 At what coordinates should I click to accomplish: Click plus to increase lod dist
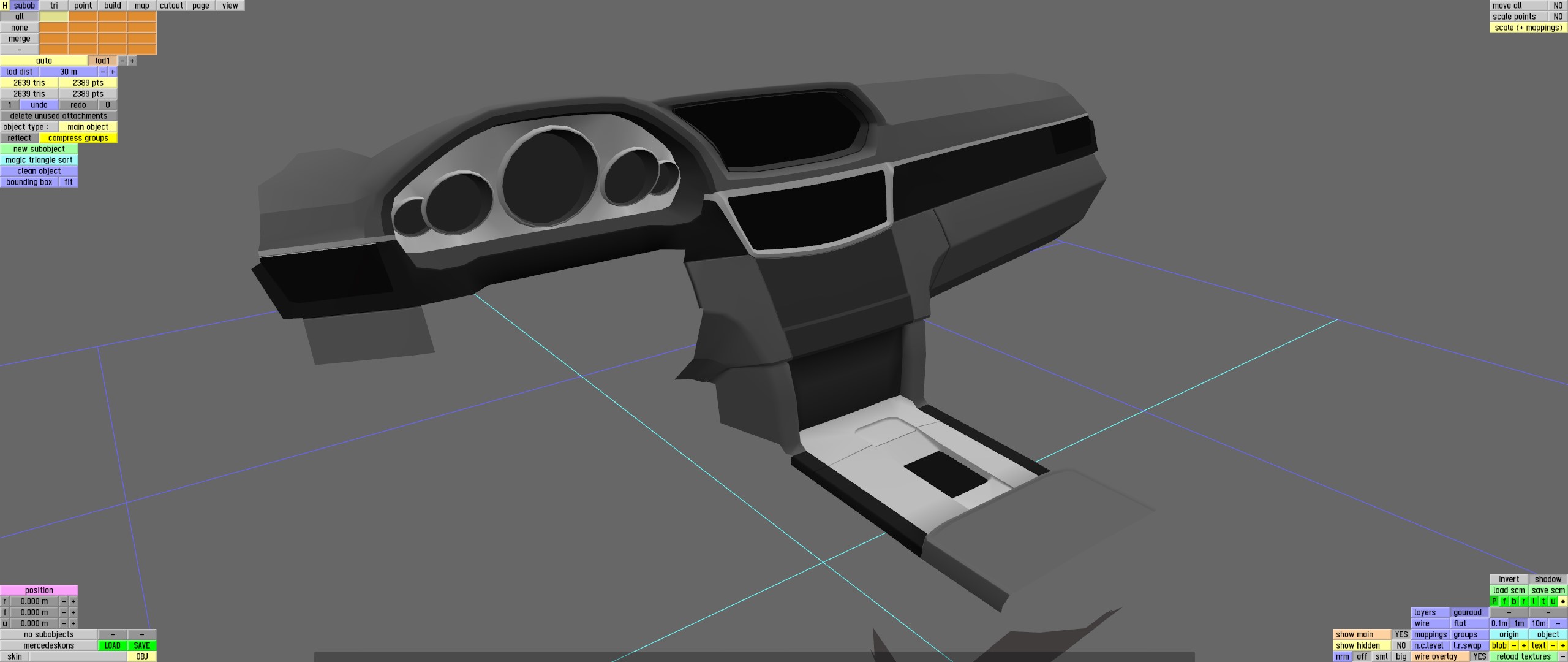113,72
